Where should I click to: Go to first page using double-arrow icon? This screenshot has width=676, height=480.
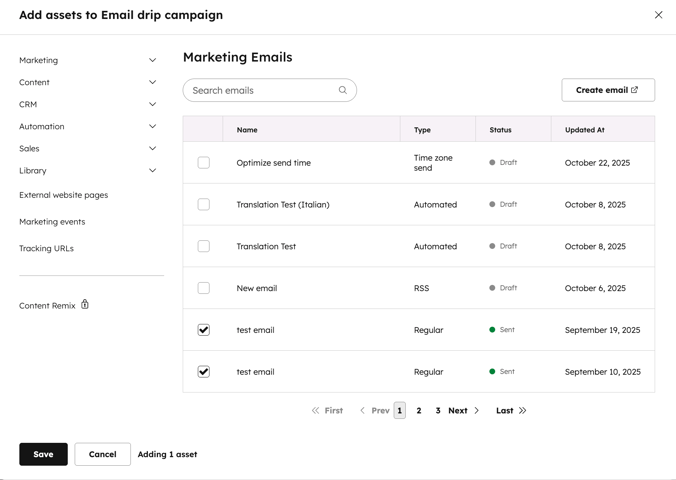[x=316, y=410]
